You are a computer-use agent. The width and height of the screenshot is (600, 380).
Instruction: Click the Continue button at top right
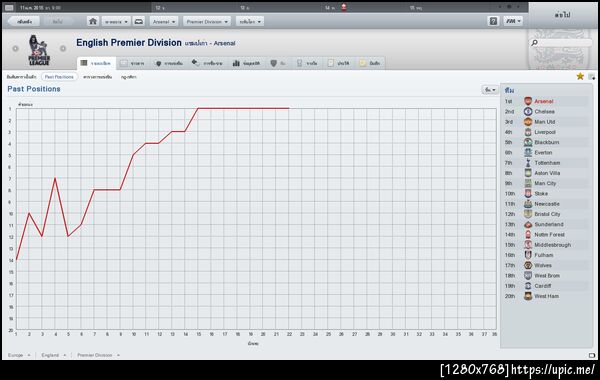click(x=562, y=15)
